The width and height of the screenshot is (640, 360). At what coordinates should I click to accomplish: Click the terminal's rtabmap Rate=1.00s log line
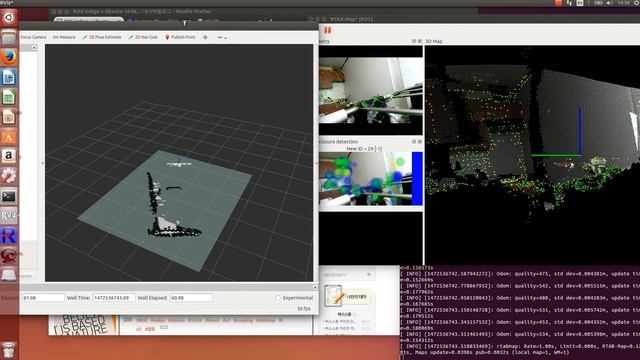pyautogui.click(x=520, y=346)
